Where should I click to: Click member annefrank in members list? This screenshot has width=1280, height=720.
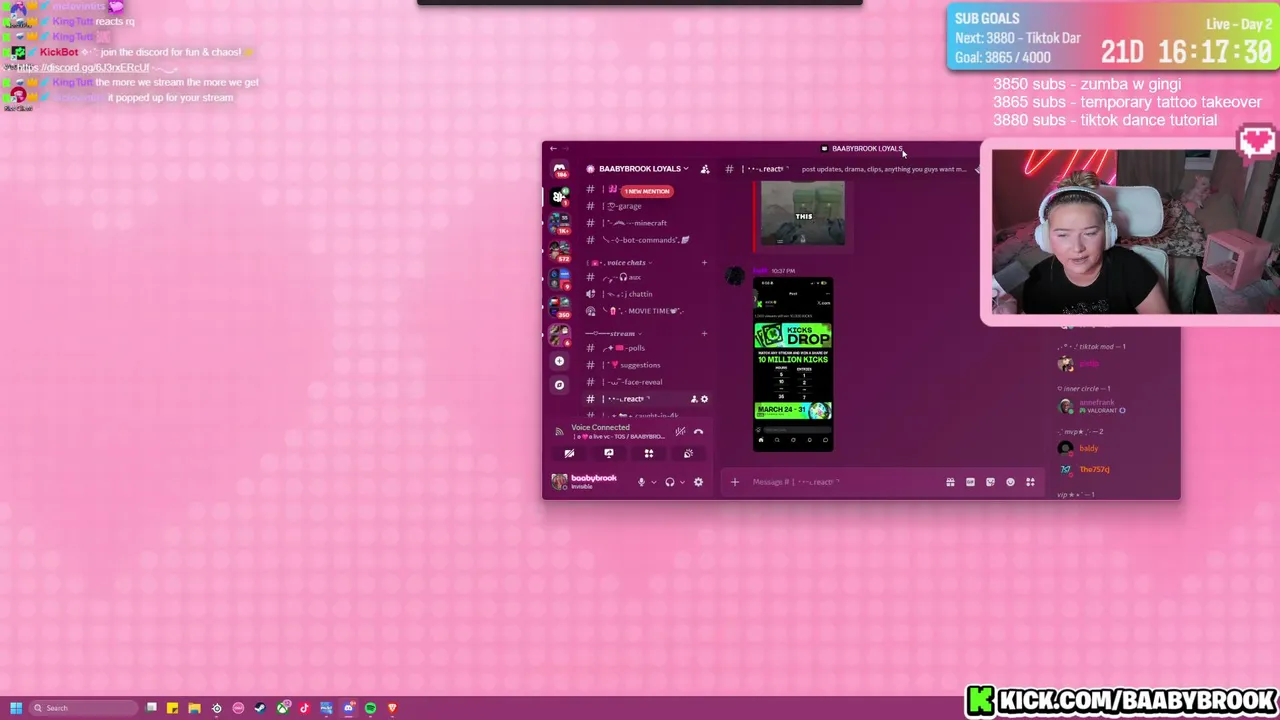(x=1096, y=406)
